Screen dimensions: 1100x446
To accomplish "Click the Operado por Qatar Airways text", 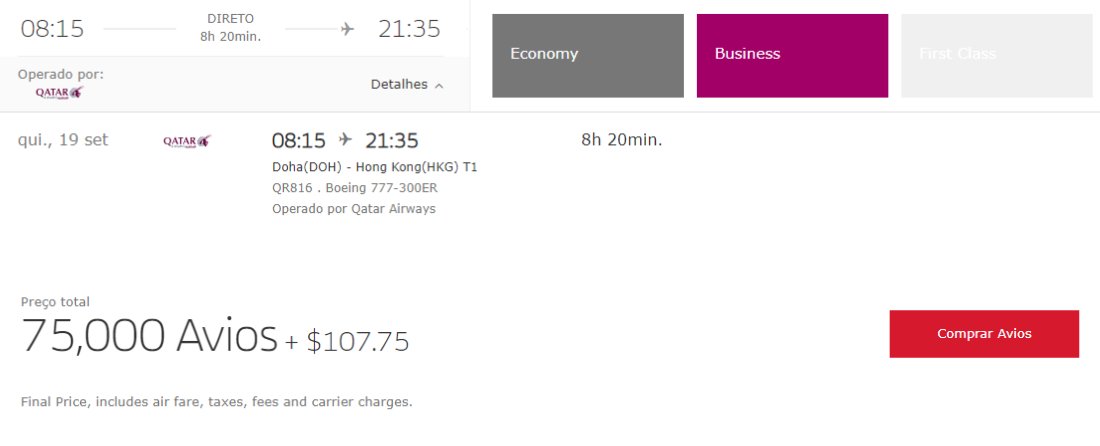I will (354, 208).
